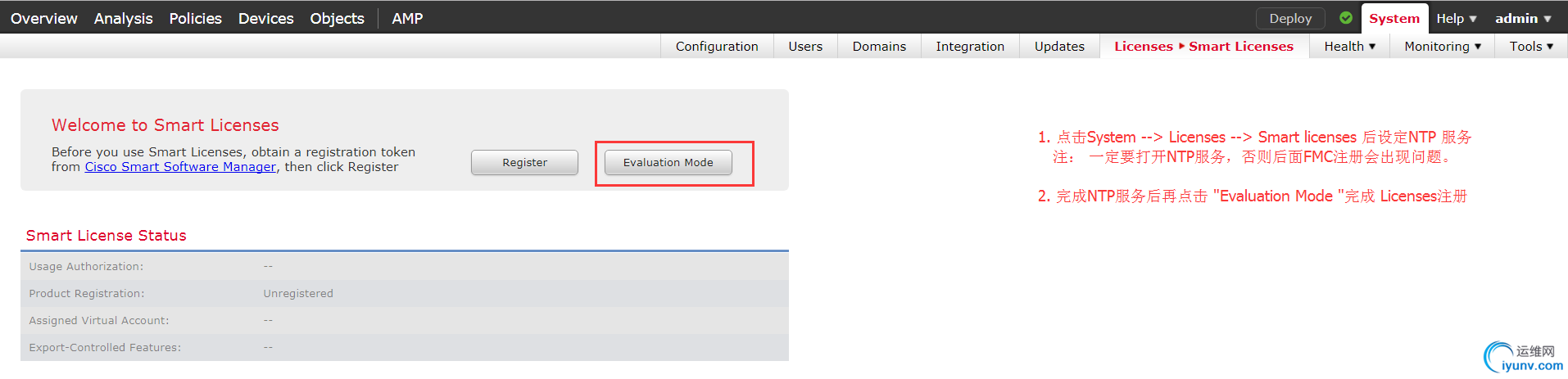Expand the Monitoring menu

[x=1442, y=47]
